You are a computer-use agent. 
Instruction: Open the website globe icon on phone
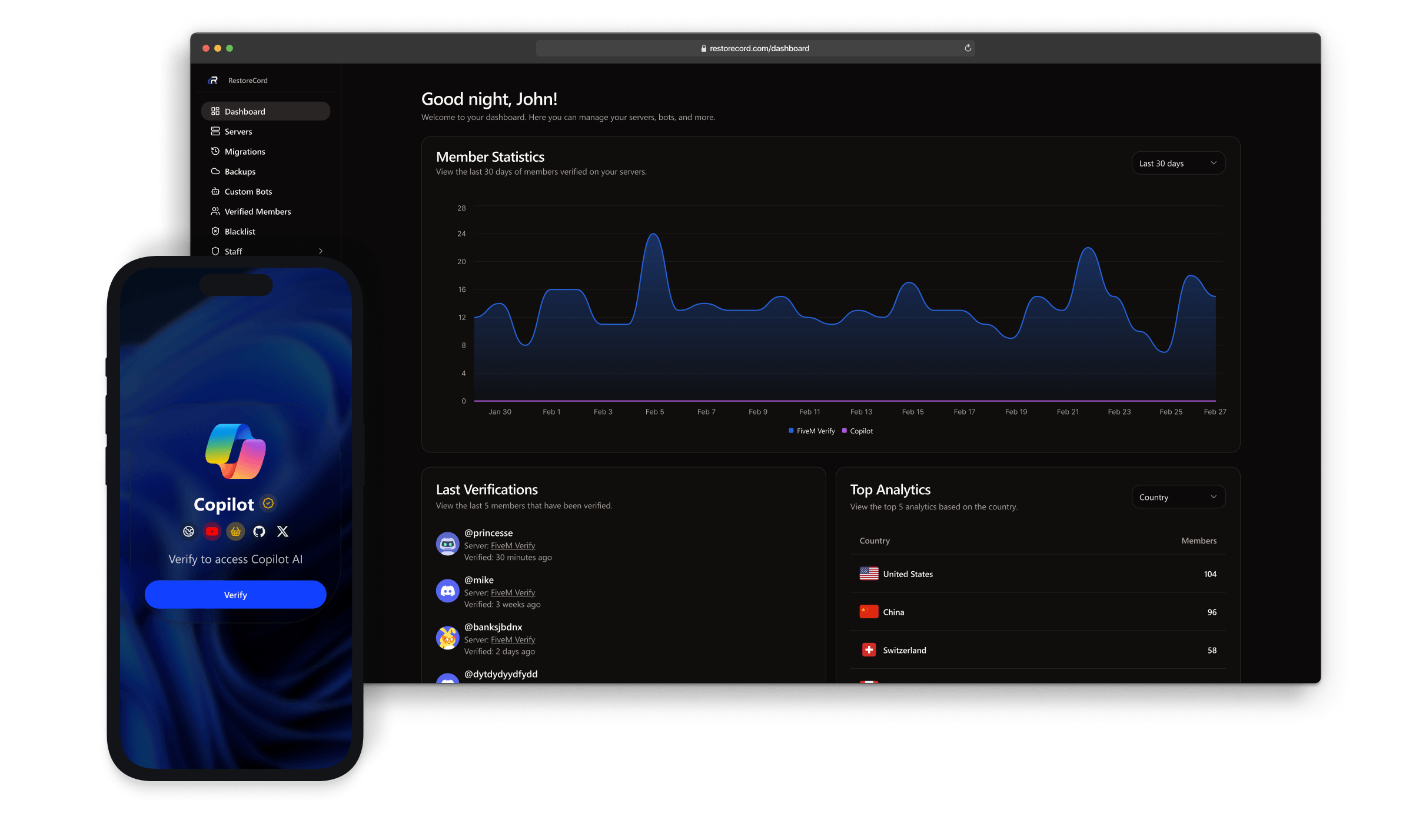[188, 532]
